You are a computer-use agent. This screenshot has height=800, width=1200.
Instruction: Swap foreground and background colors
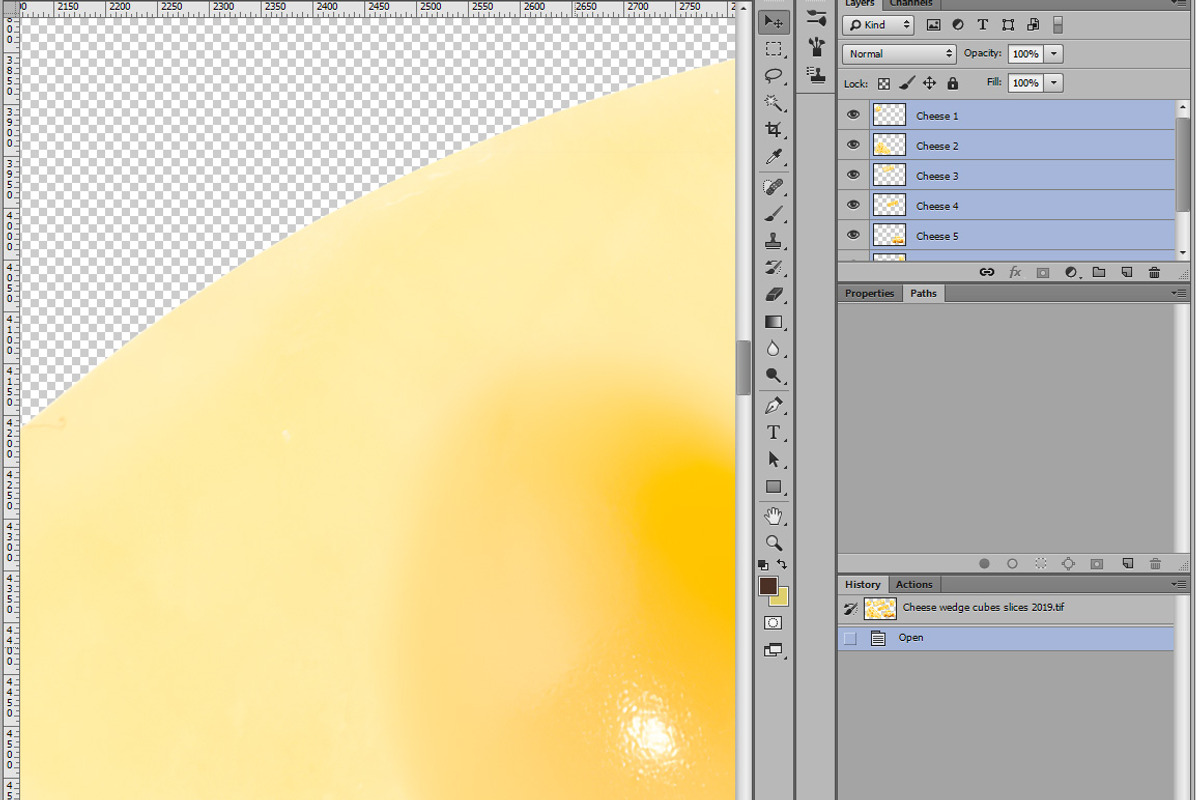(782, 565)
